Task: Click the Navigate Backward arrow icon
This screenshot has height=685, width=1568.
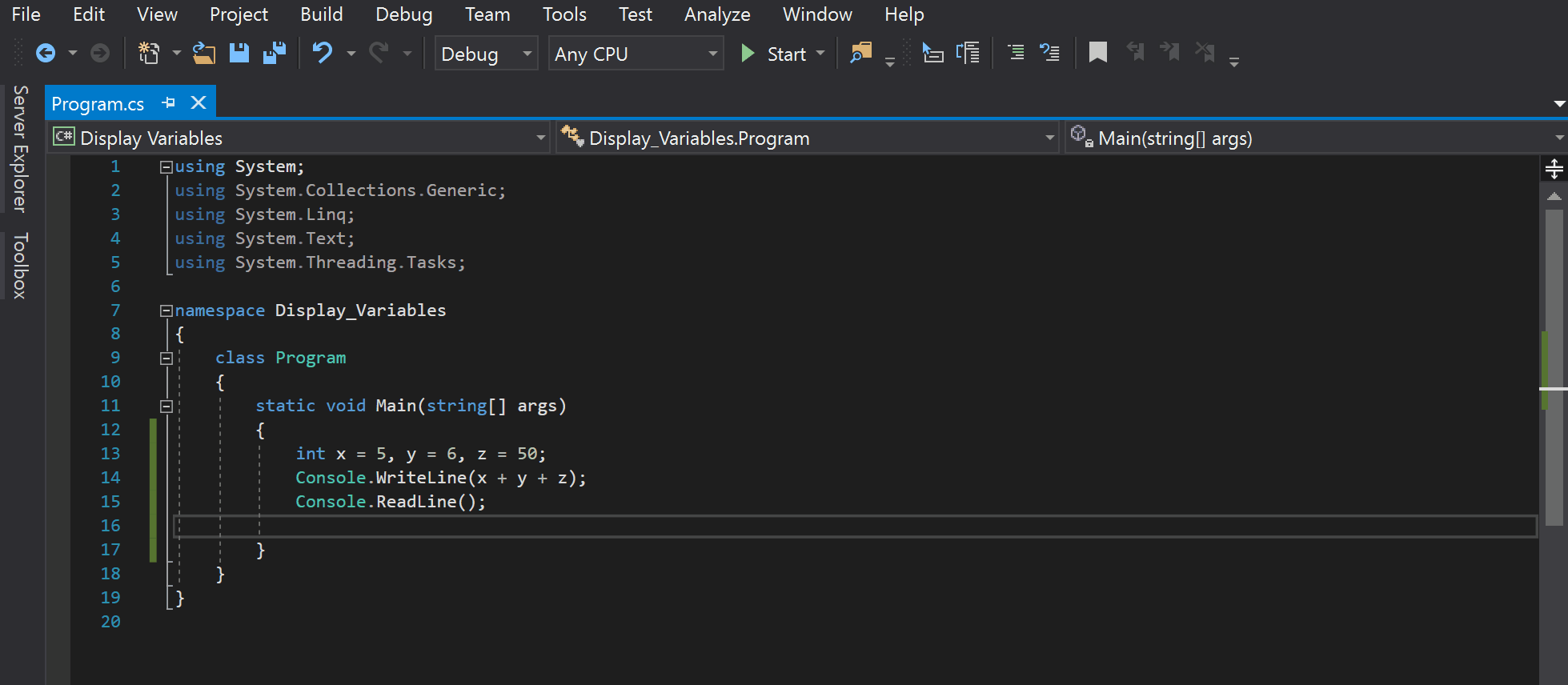Action: 46,54
